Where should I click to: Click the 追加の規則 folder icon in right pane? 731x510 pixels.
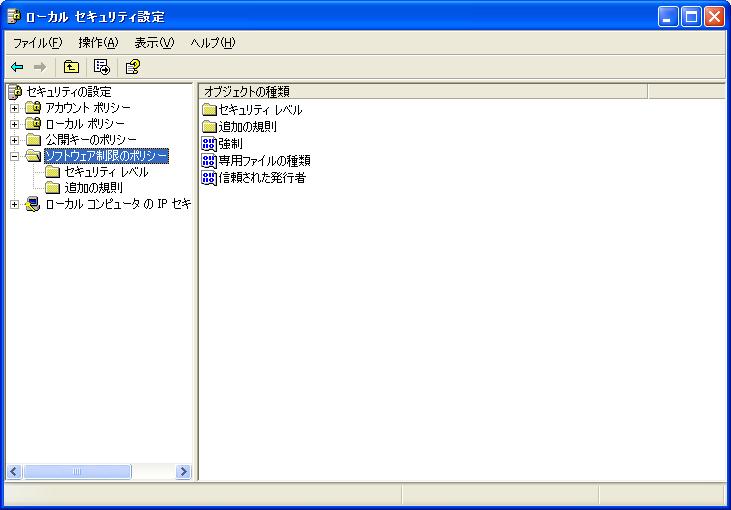[x=209, y=127]
